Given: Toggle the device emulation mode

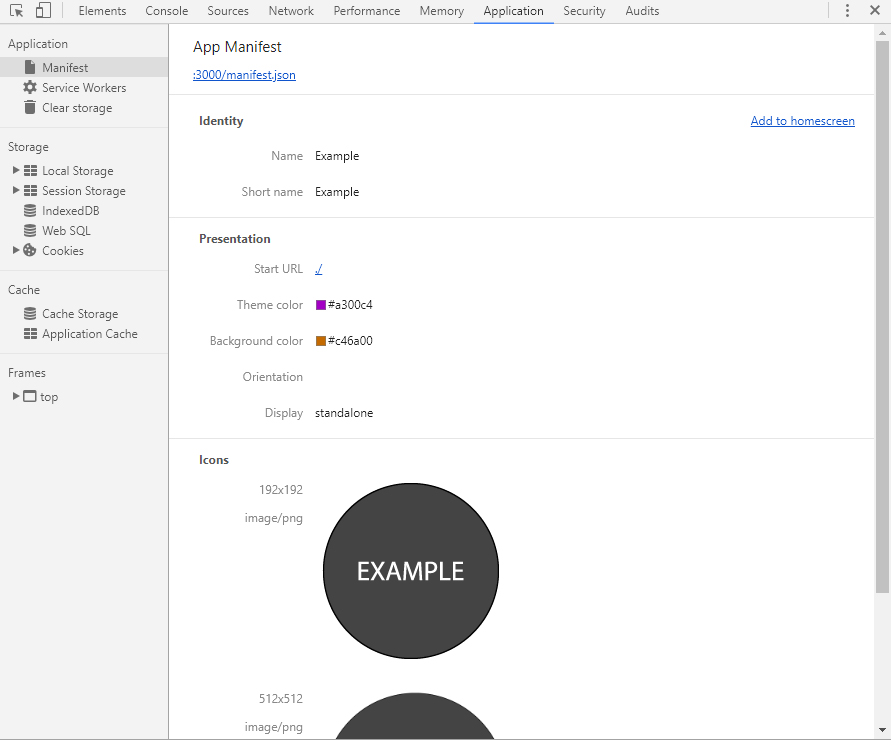Looking at the screenshot, I should [x=41, y=10].
